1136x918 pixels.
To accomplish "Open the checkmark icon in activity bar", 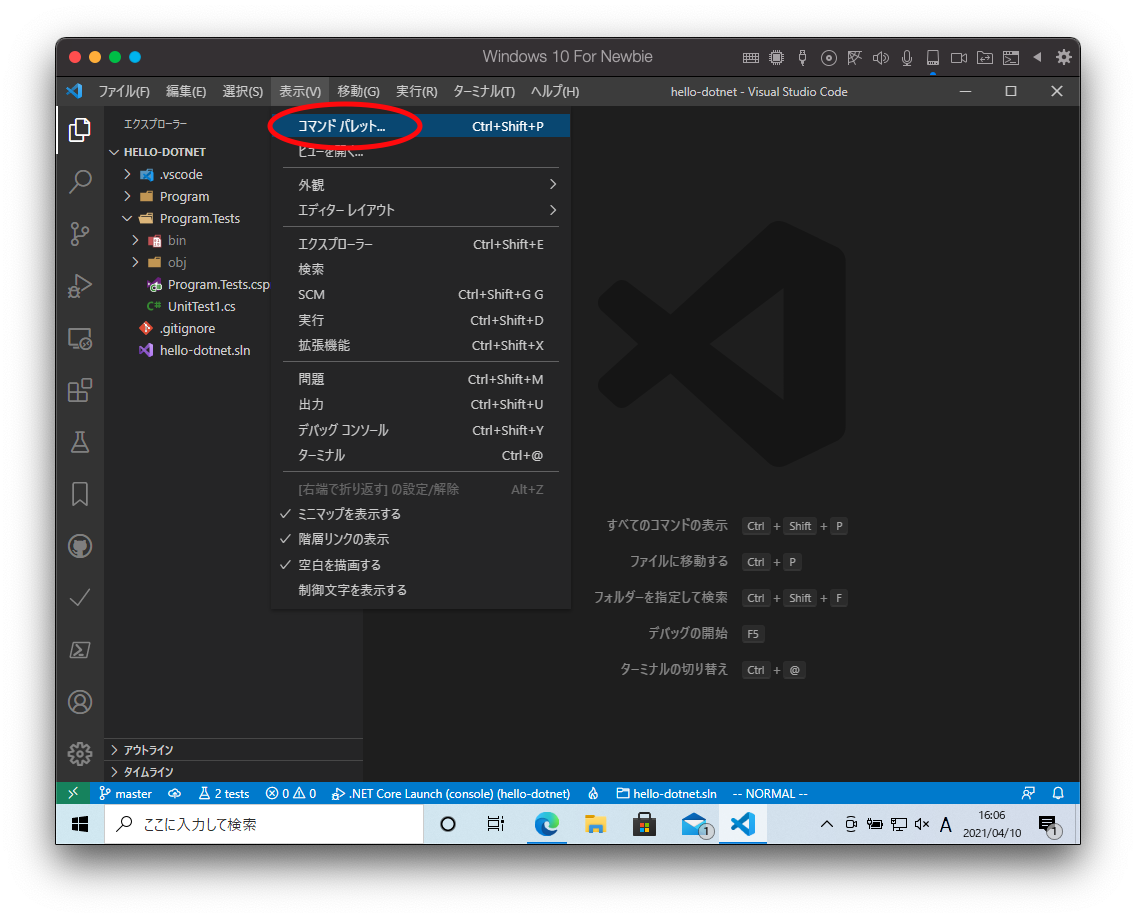I will pyautogui.click(x=80, y=598).
